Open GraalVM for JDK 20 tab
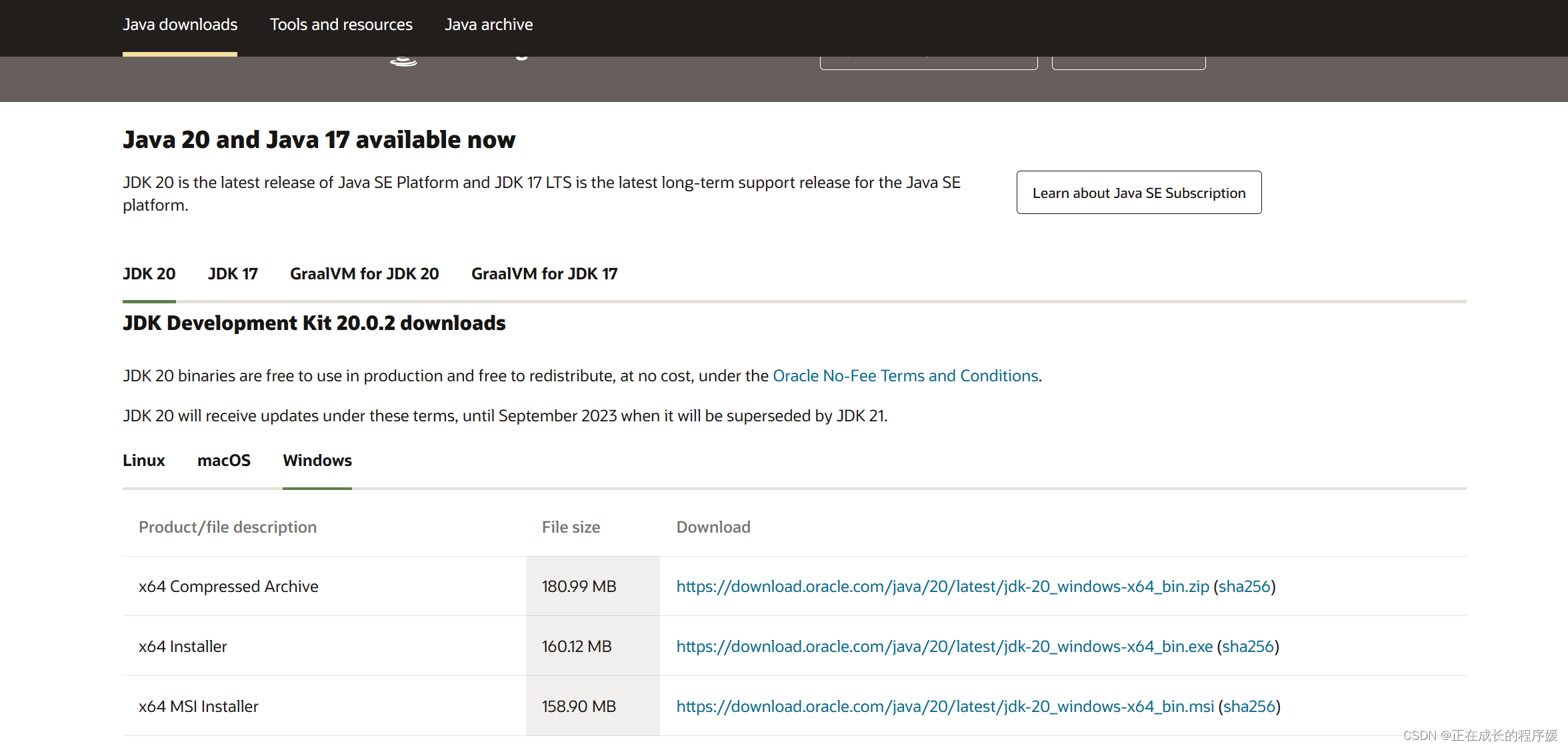This screenshot has height=748, width=1568. 364,274
